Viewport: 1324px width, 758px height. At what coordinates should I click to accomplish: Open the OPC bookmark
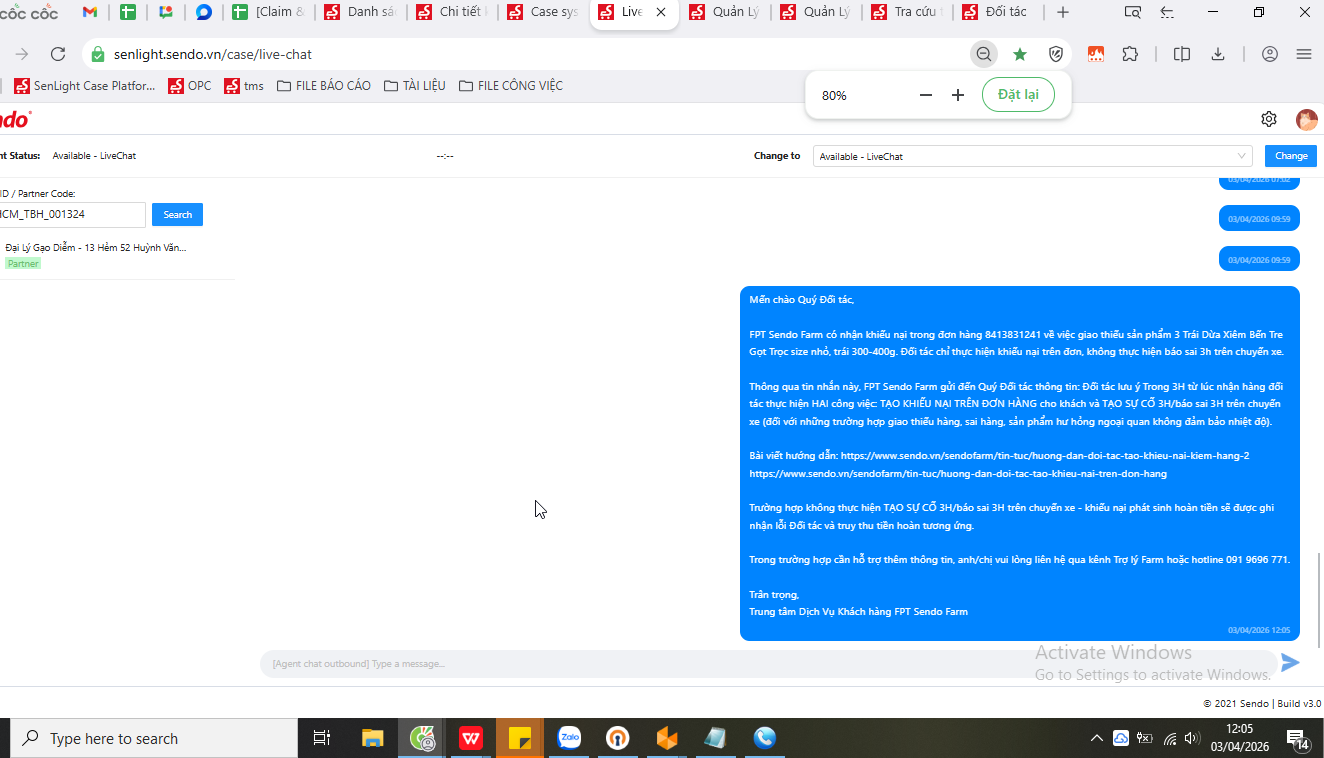point(190,86)
